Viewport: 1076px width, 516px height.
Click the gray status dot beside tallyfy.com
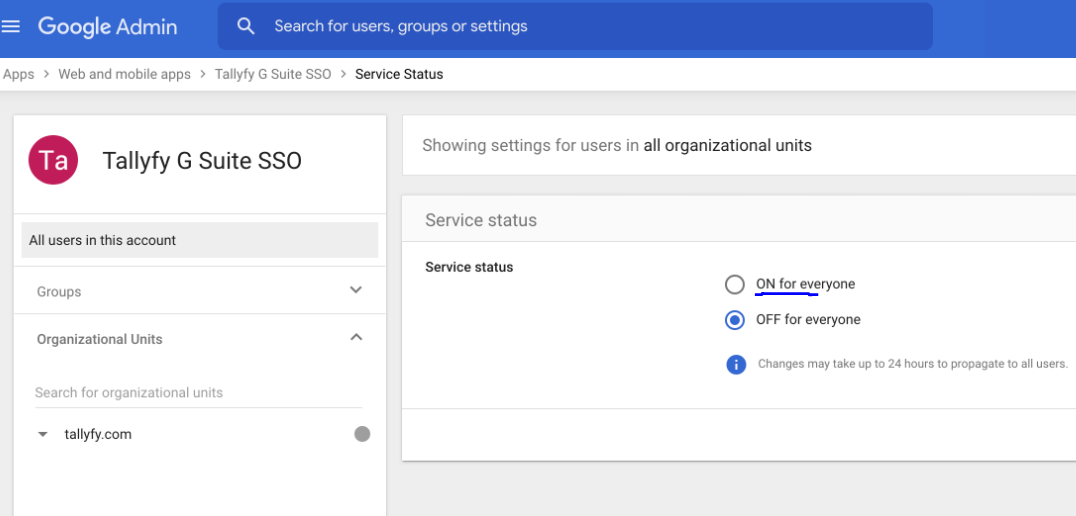coord(362,434)
